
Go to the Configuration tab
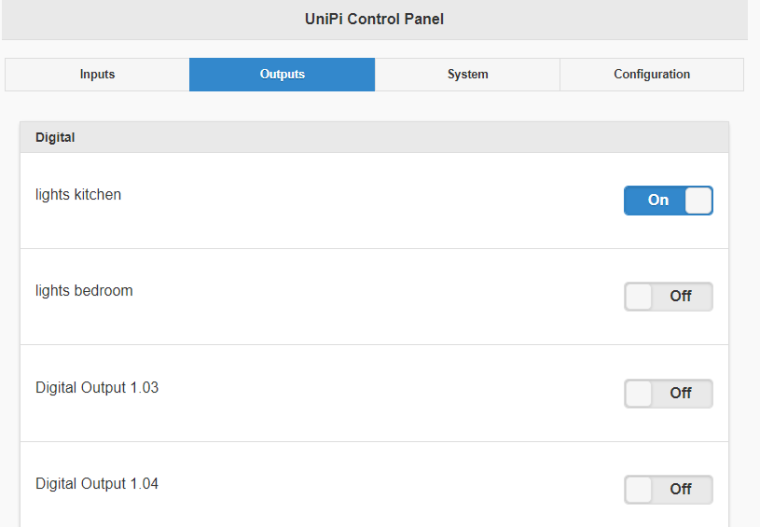(651, 74)
